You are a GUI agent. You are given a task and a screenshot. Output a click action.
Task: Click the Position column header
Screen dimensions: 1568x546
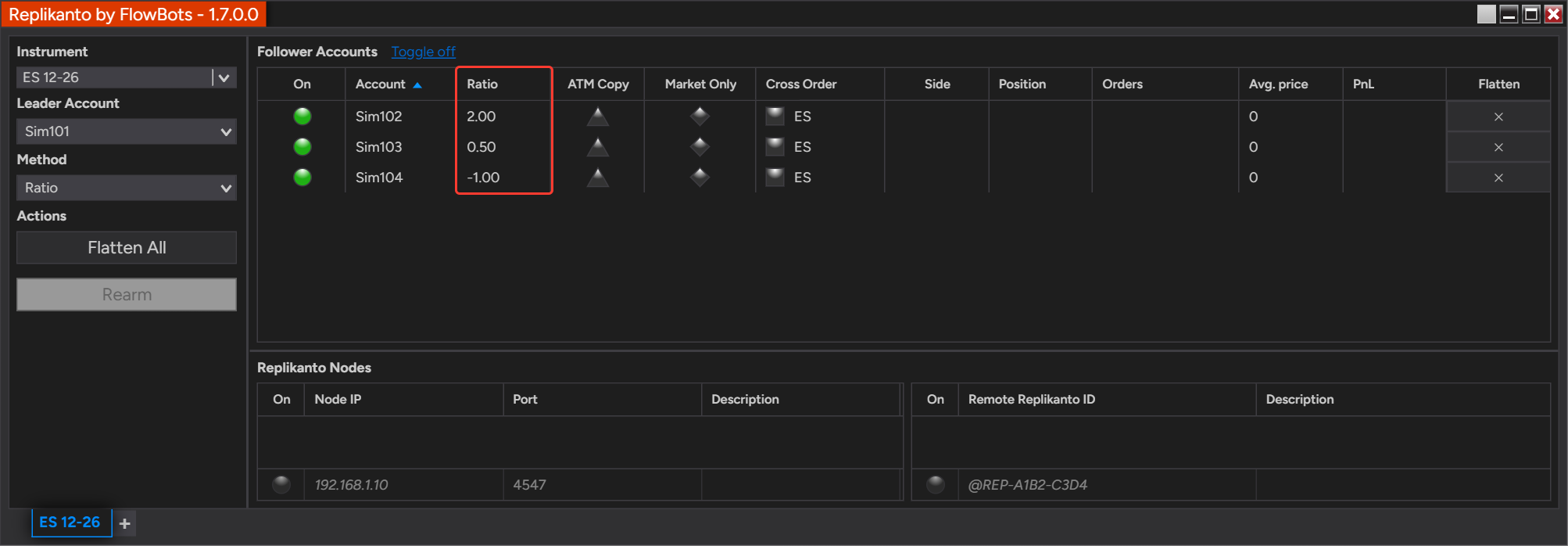coord(1040,84)
